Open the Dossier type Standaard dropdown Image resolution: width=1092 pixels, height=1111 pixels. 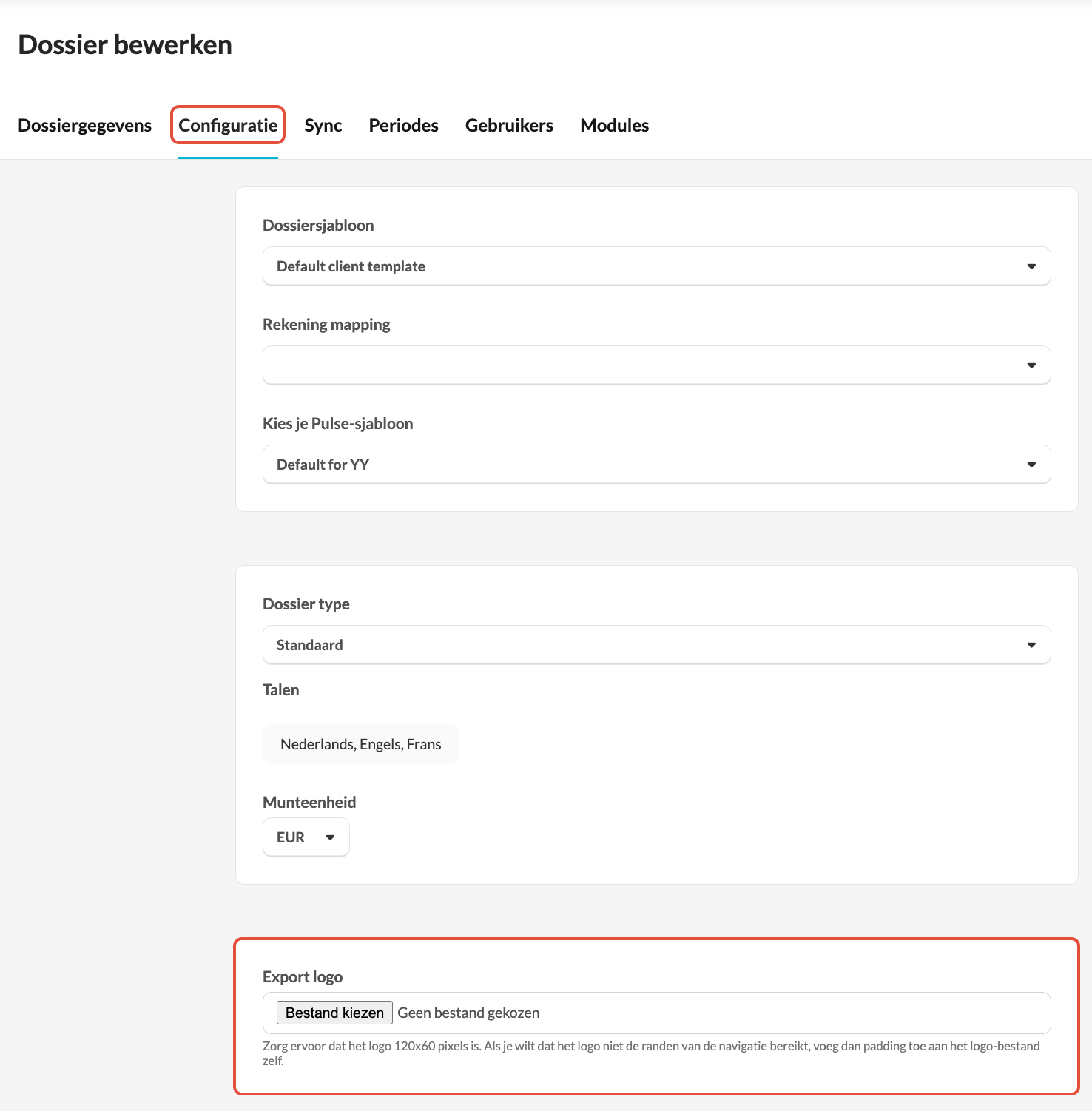(657, 645)
